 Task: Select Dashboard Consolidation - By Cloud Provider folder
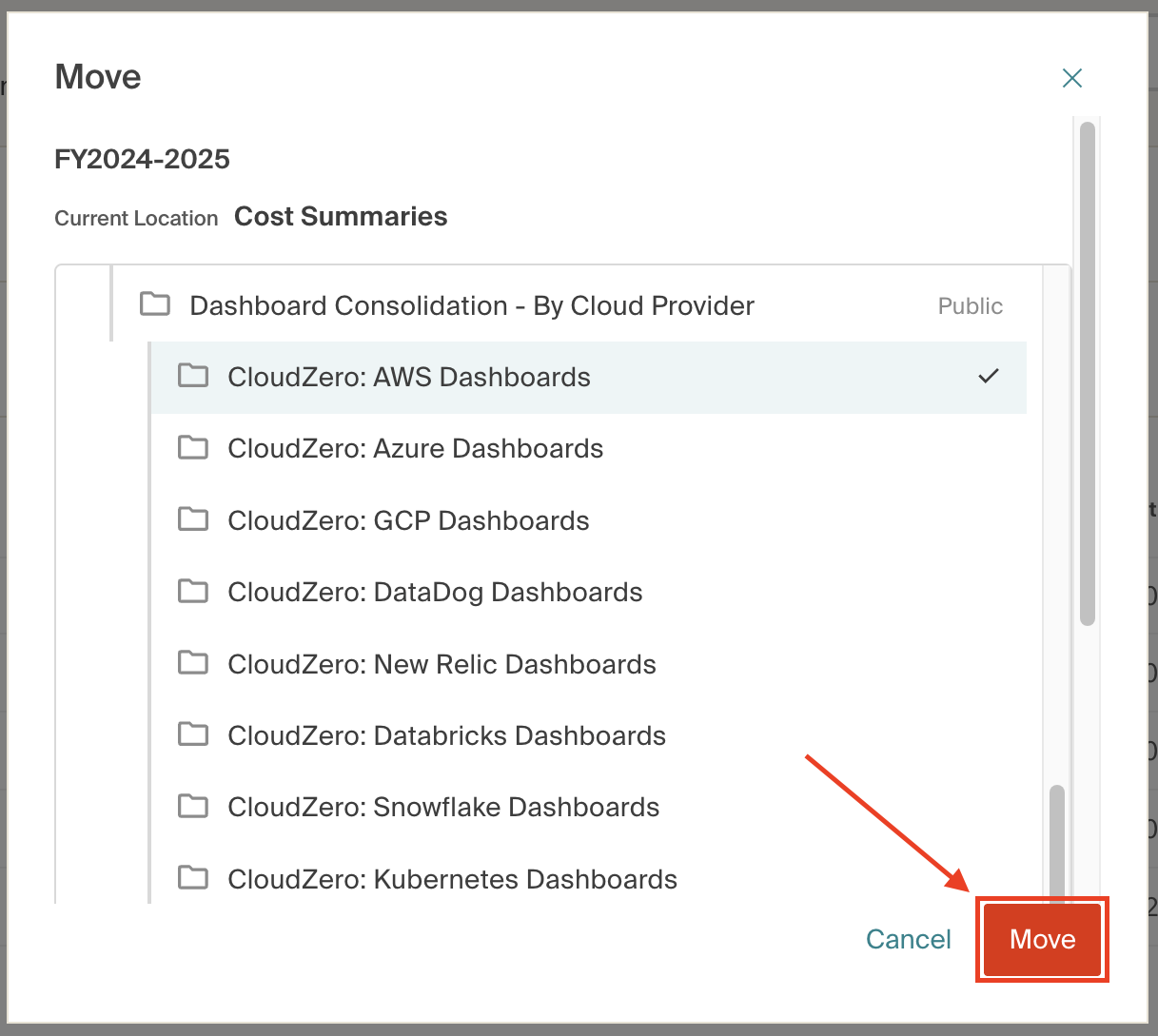click(569, 305)
